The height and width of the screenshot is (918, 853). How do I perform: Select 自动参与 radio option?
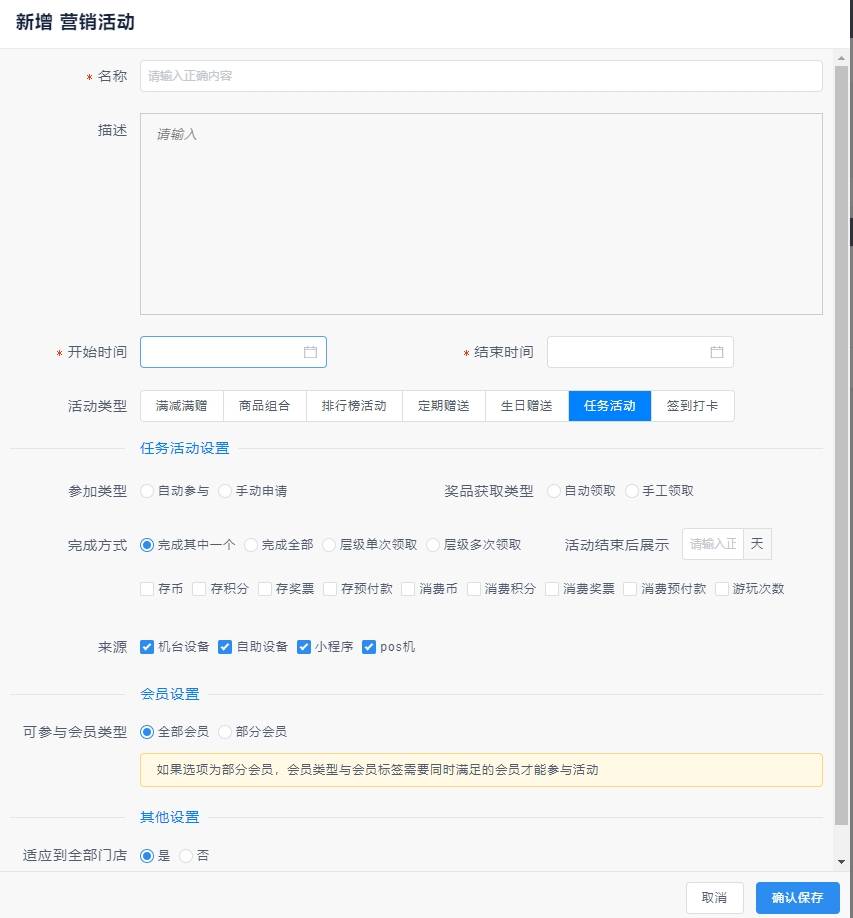147,491
